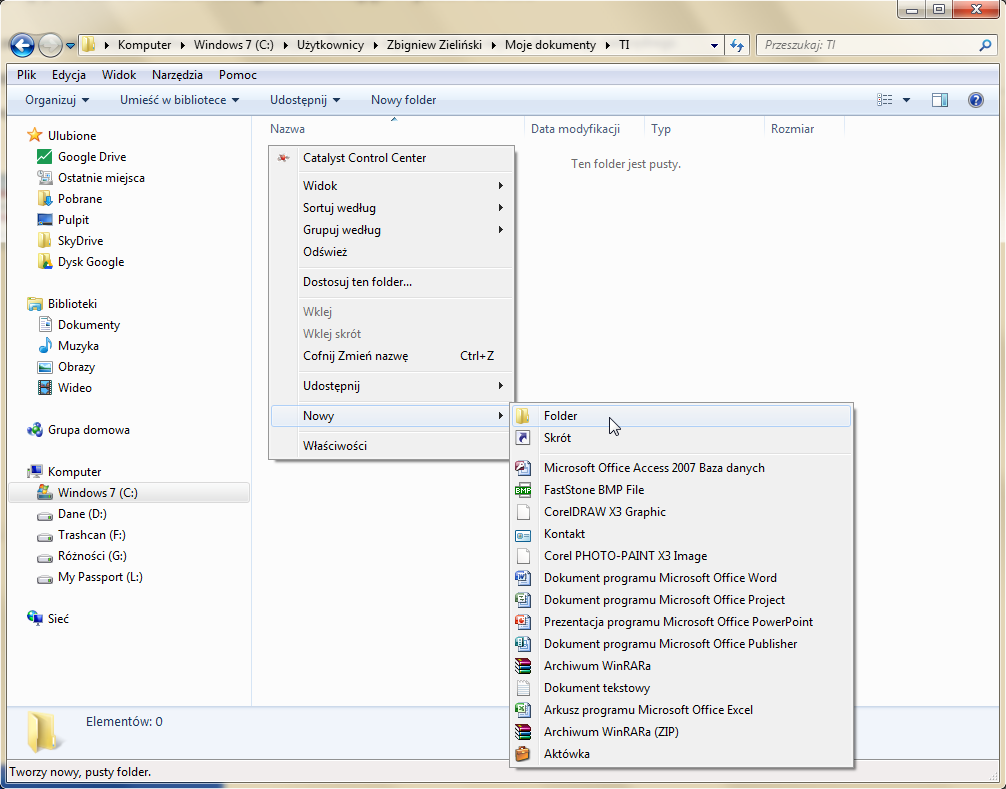Open the recent pages dropdown arrow
This screenshot has width=1006, height=789.
71,46
